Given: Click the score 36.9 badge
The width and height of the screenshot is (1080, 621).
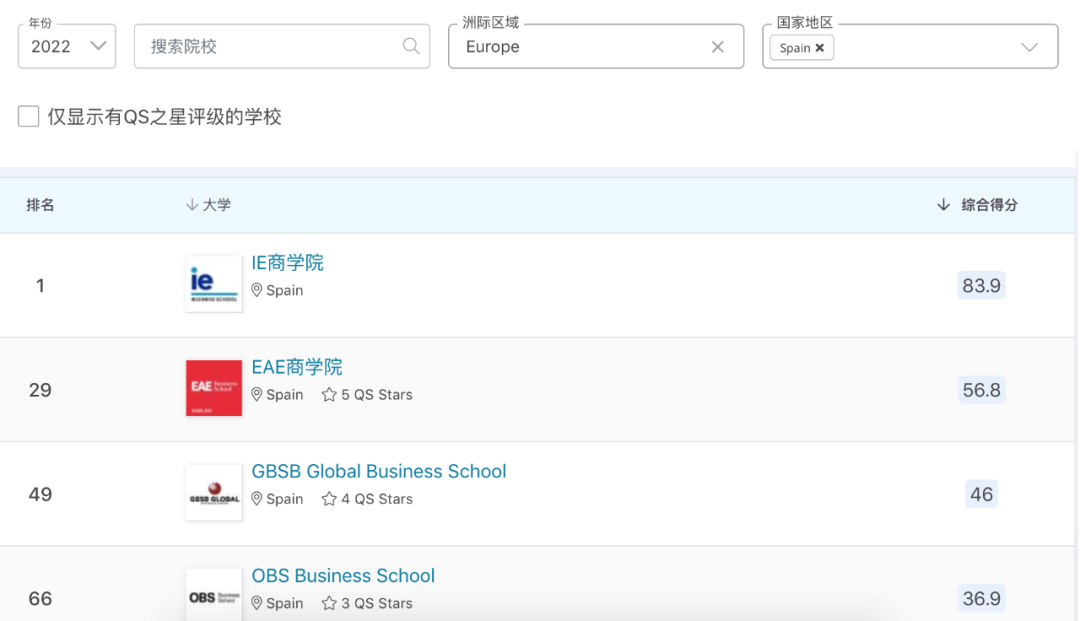Looking at the screenshot, I should coord(982,598).
